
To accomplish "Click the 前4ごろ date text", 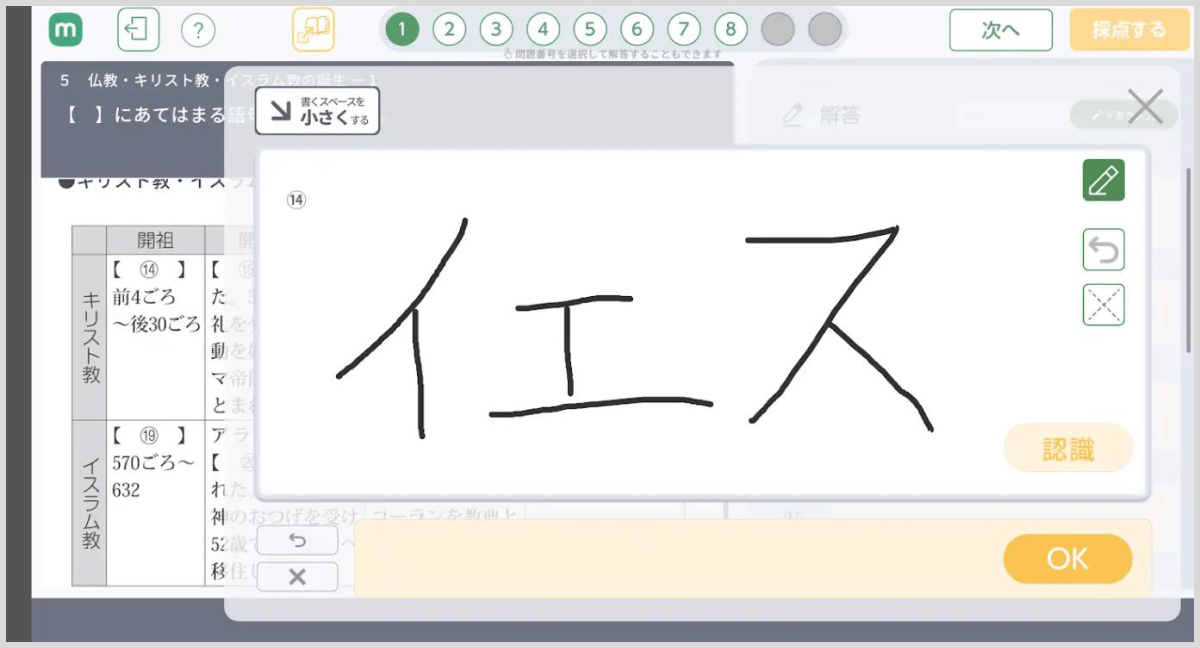I will (x=144, y=298).
